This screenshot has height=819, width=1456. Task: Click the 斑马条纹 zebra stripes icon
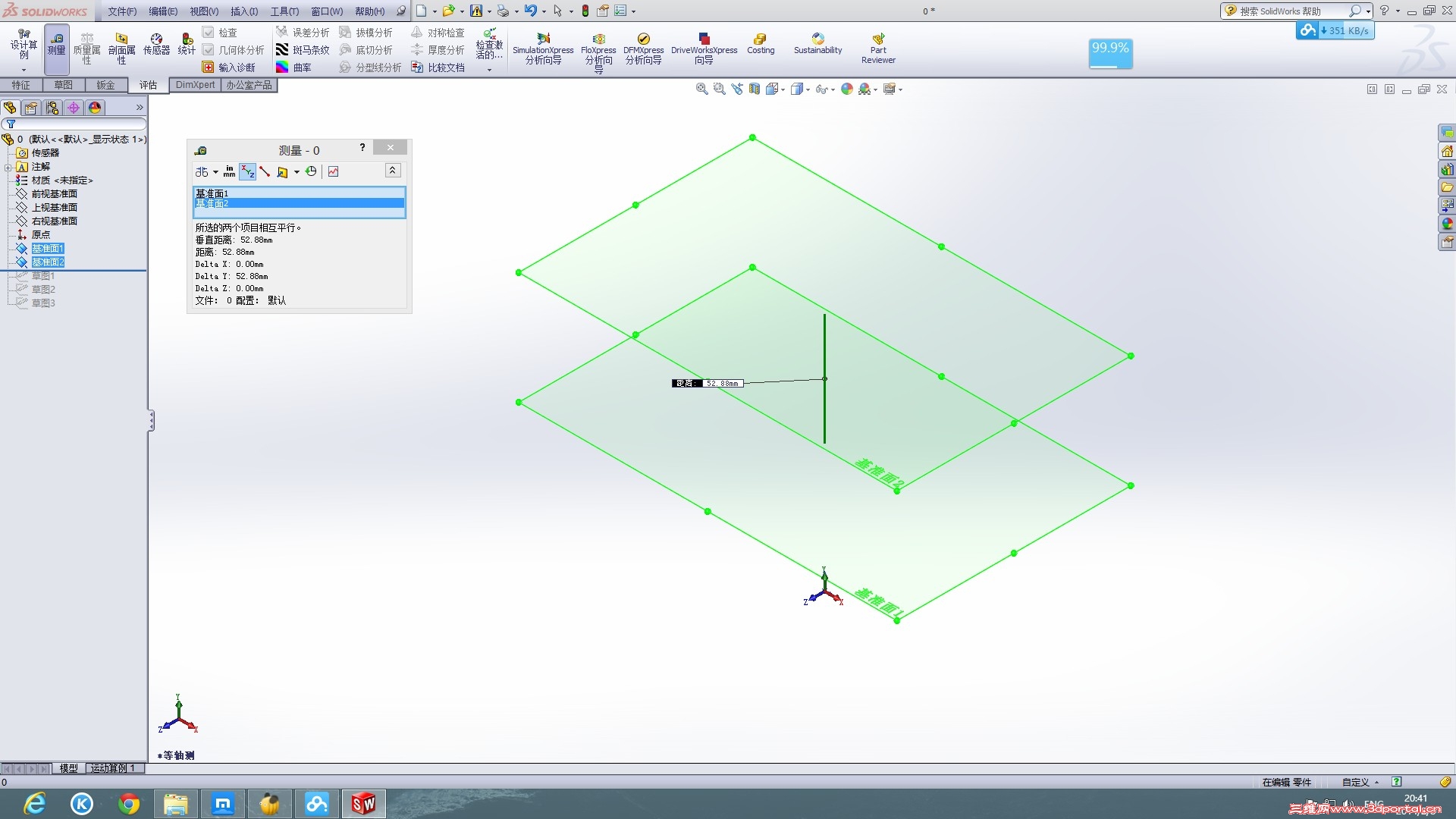[x=282, y=50]
